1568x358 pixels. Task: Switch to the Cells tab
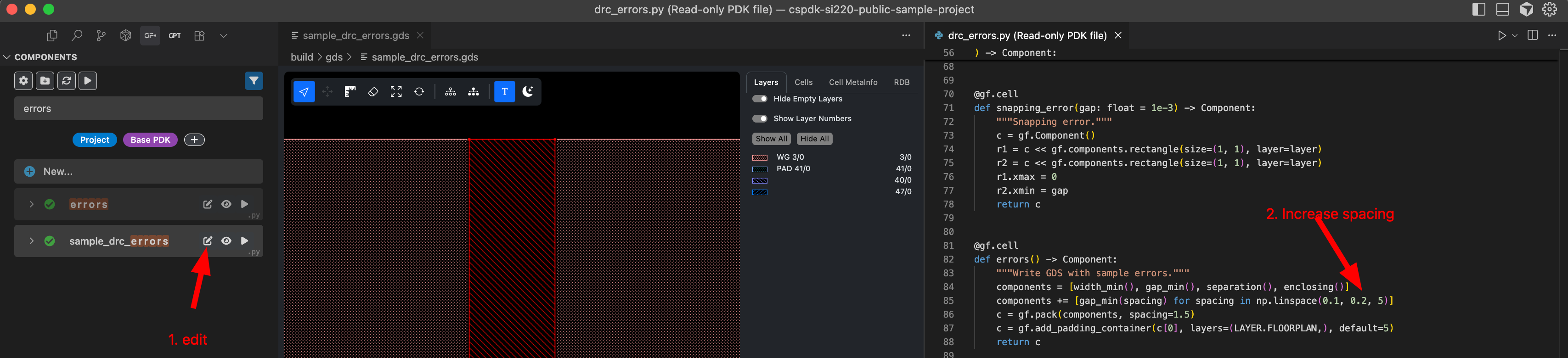(x=803, y=82)
